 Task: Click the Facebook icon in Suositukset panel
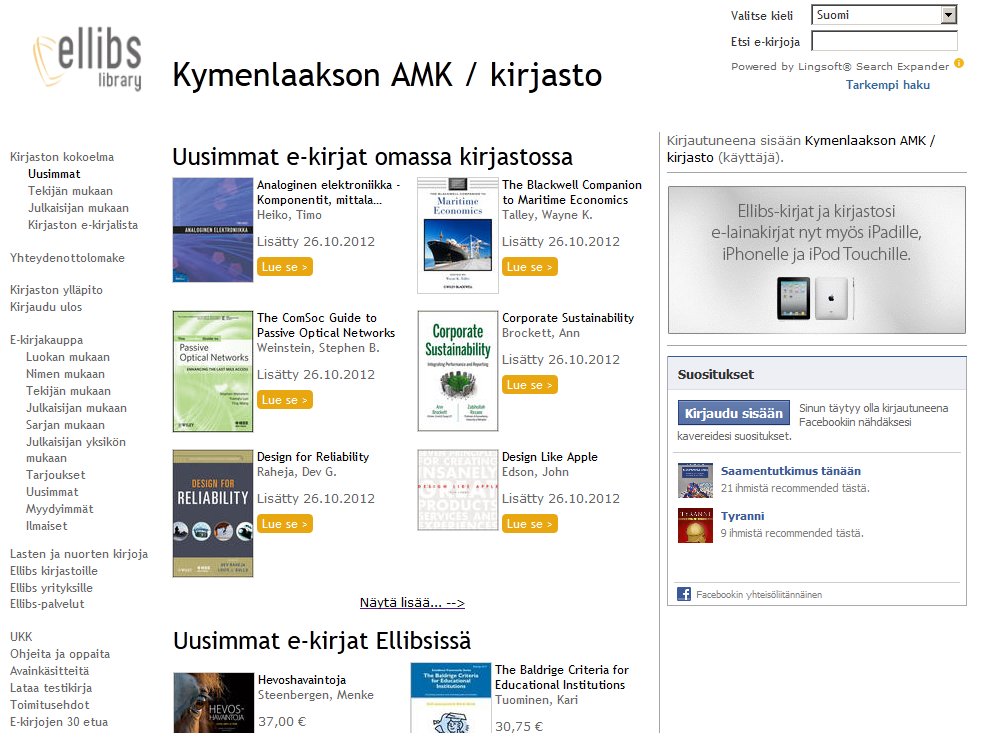tap(684, 594)
